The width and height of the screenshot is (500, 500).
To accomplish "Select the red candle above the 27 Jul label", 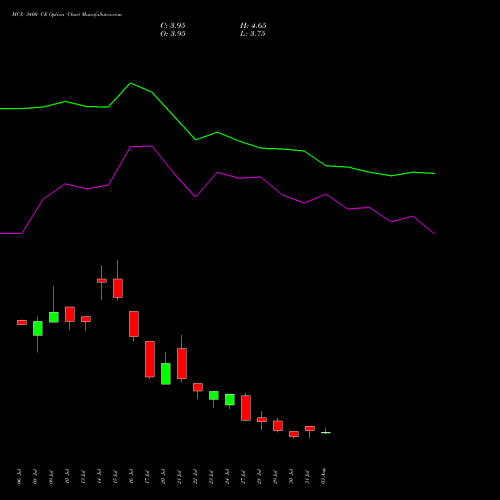I will click(x=246, y=408).
